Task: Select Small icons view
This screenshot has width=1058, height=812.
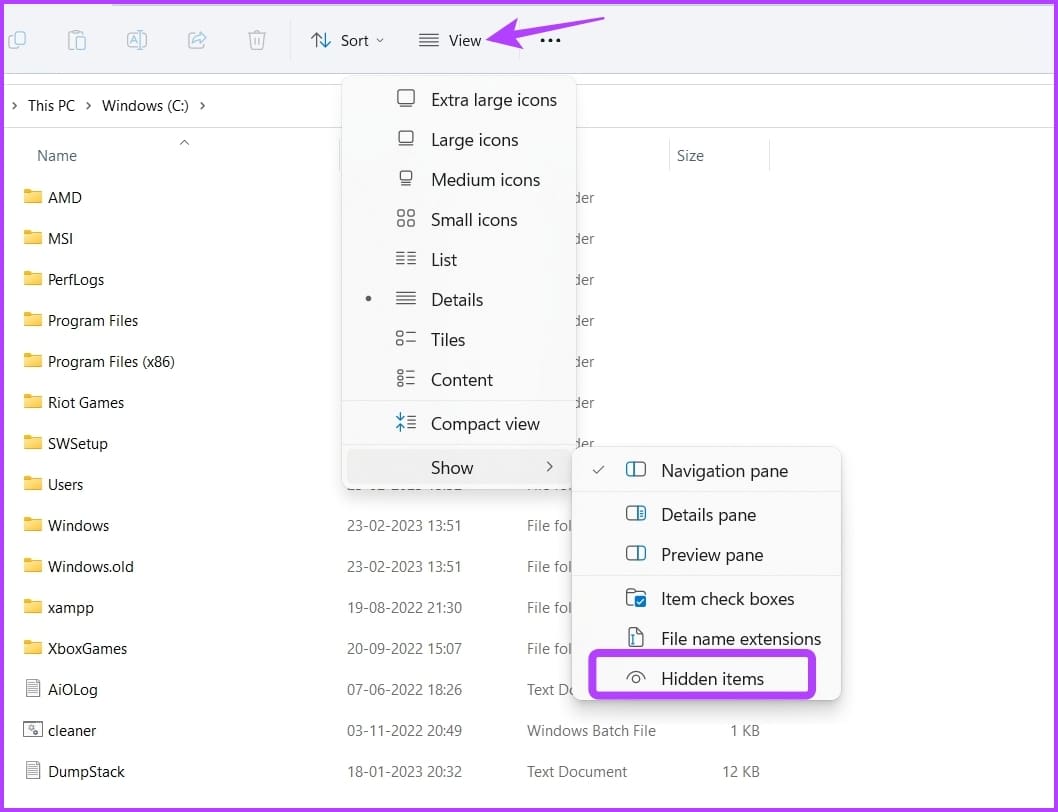Action: [459, 219]
